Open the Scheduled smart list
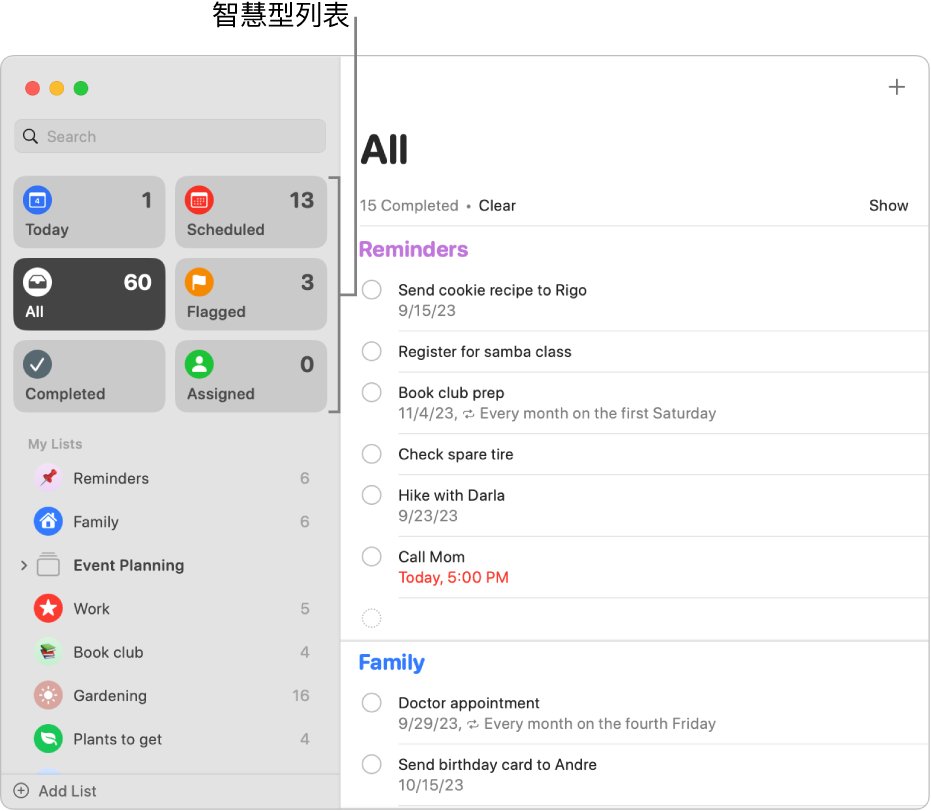 click(x=251, y=213)
